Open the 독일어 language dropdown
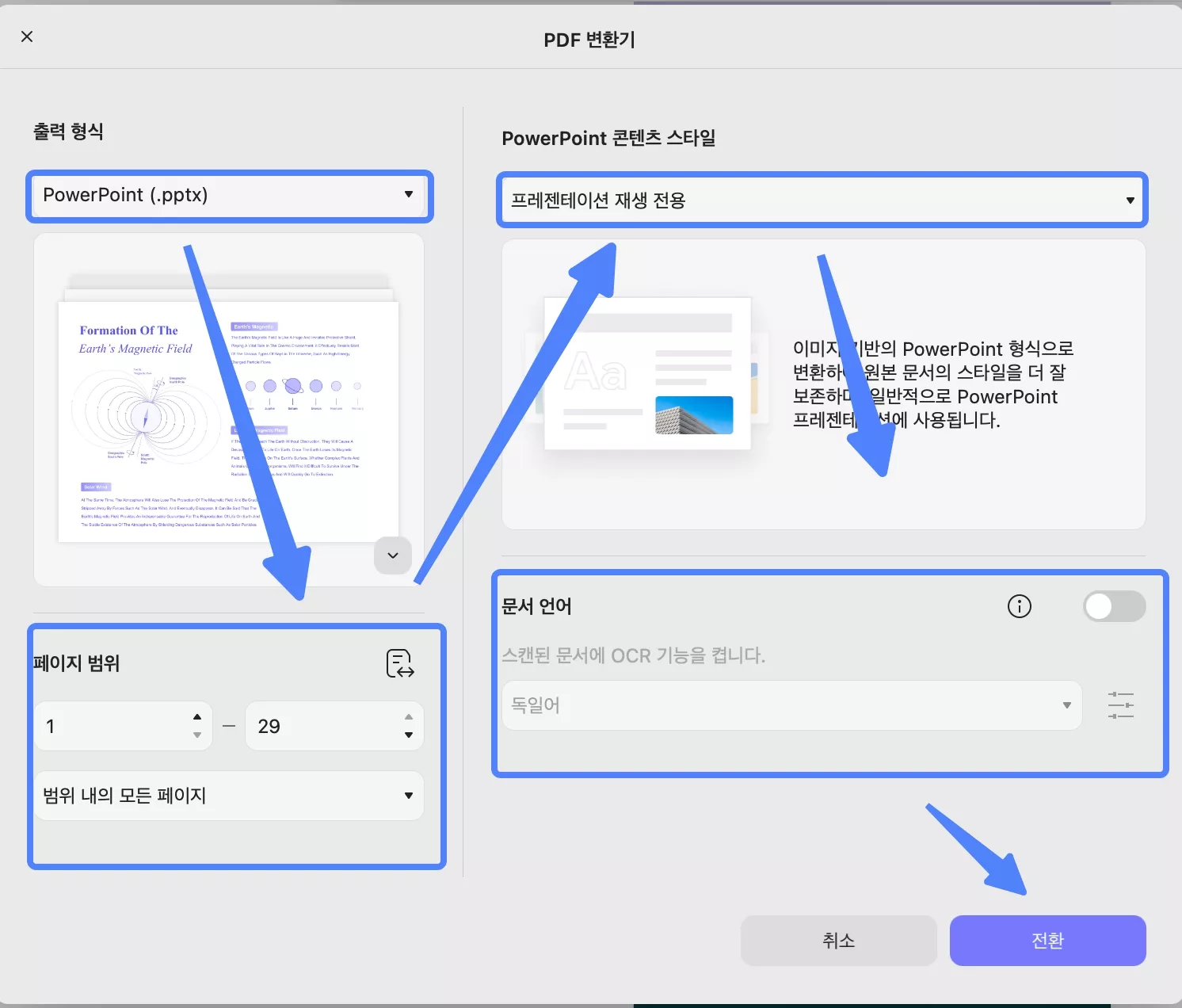This screenshot has height=1008, width=1182. [x=792, y=705]
